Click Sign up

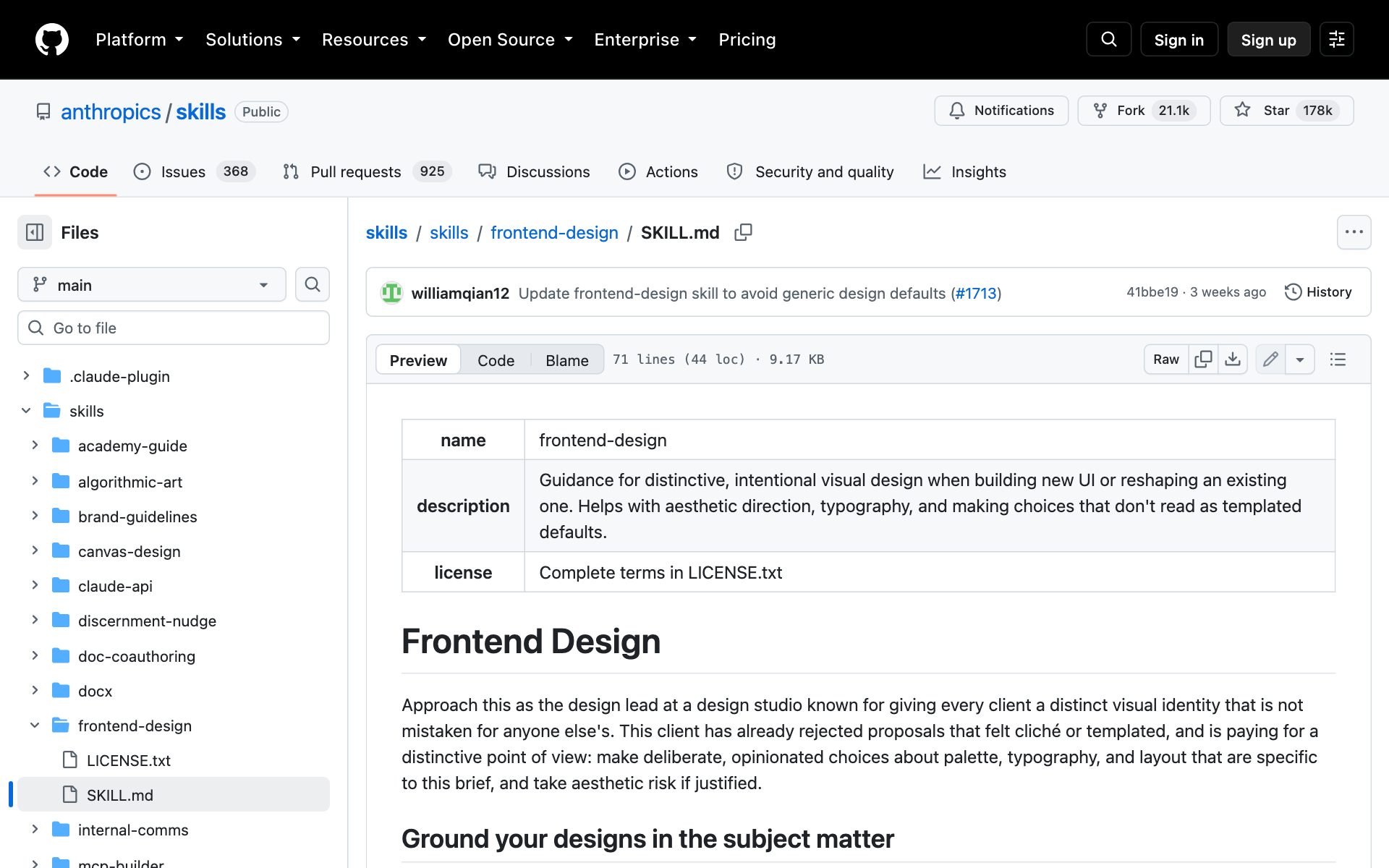pos(1268,40)
